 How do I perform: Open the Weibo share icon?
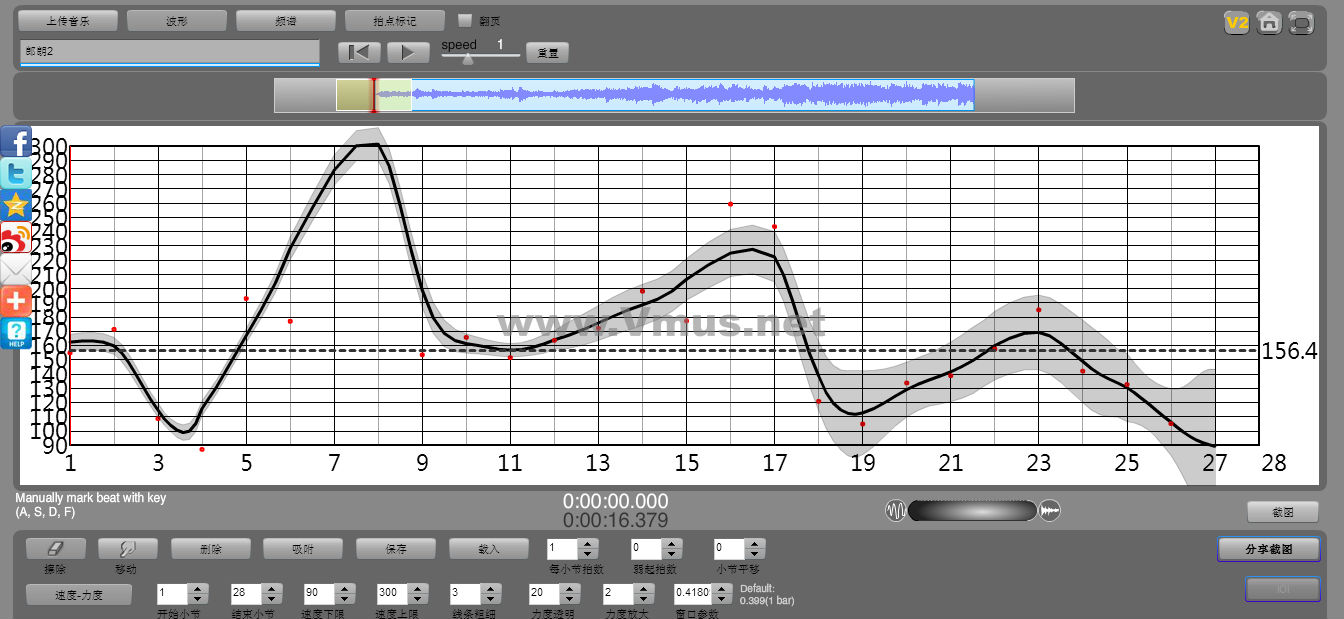(16, 238)
